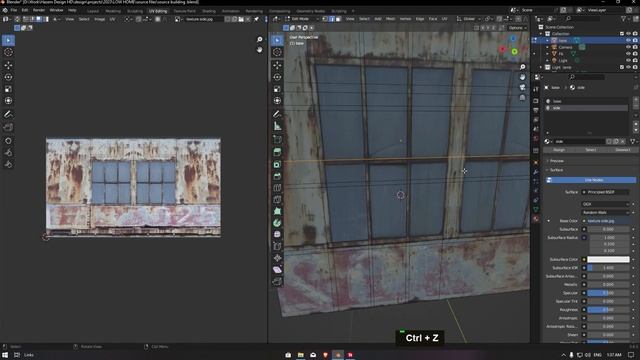The image size is (640, 360).
Task: Select the Cursor tool in UV editor toolbar
Action: coord(8,52)
